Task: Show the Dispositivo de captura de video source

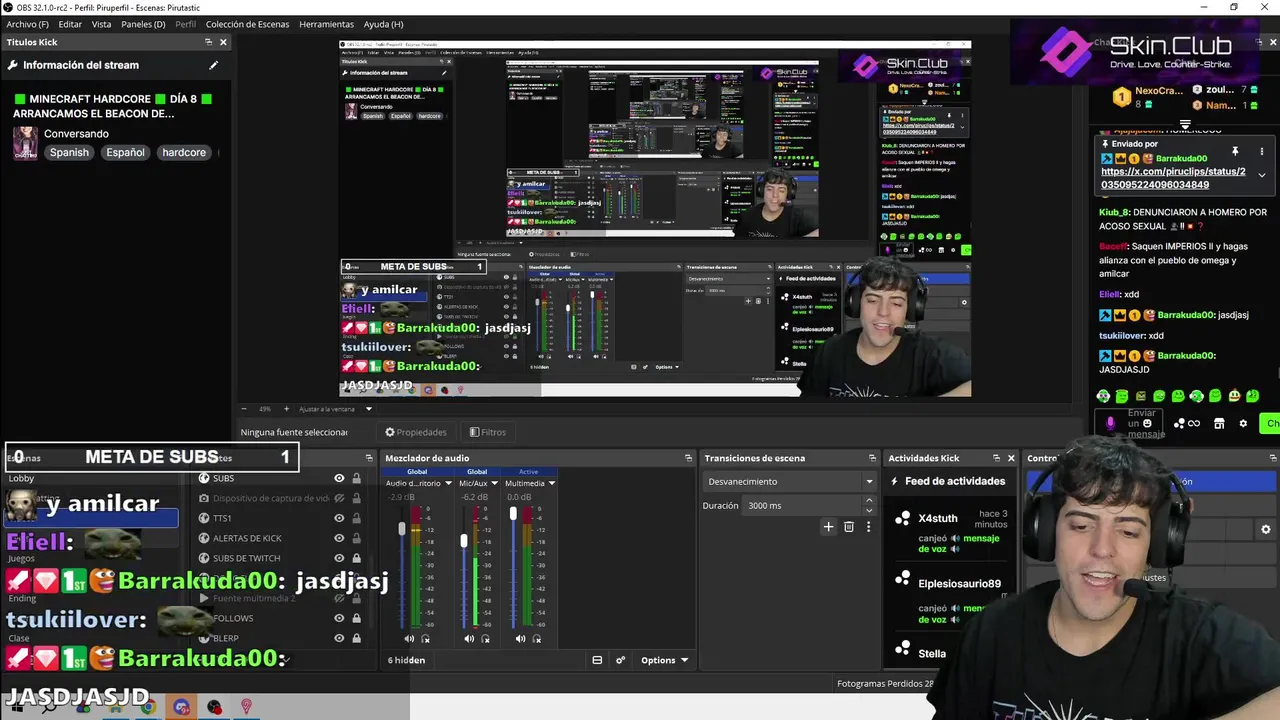Action: (339, 498)
